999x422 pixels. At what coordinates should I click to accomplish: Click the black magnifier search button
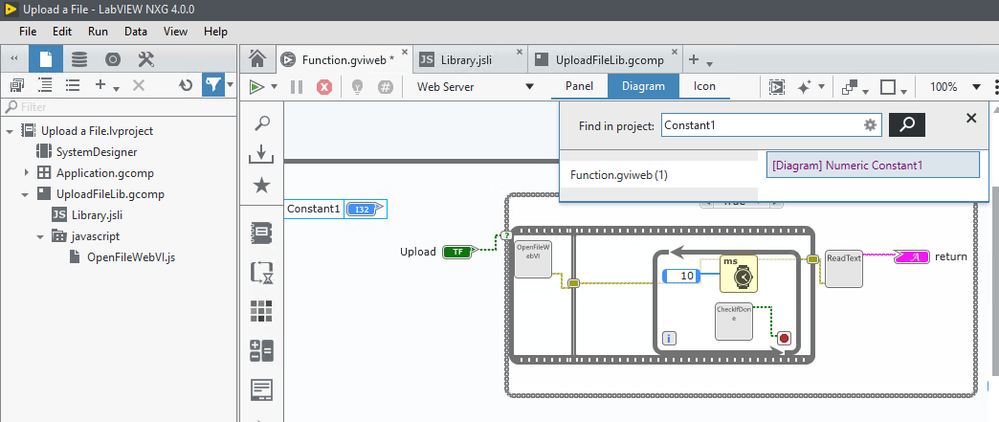pos(907,126)
